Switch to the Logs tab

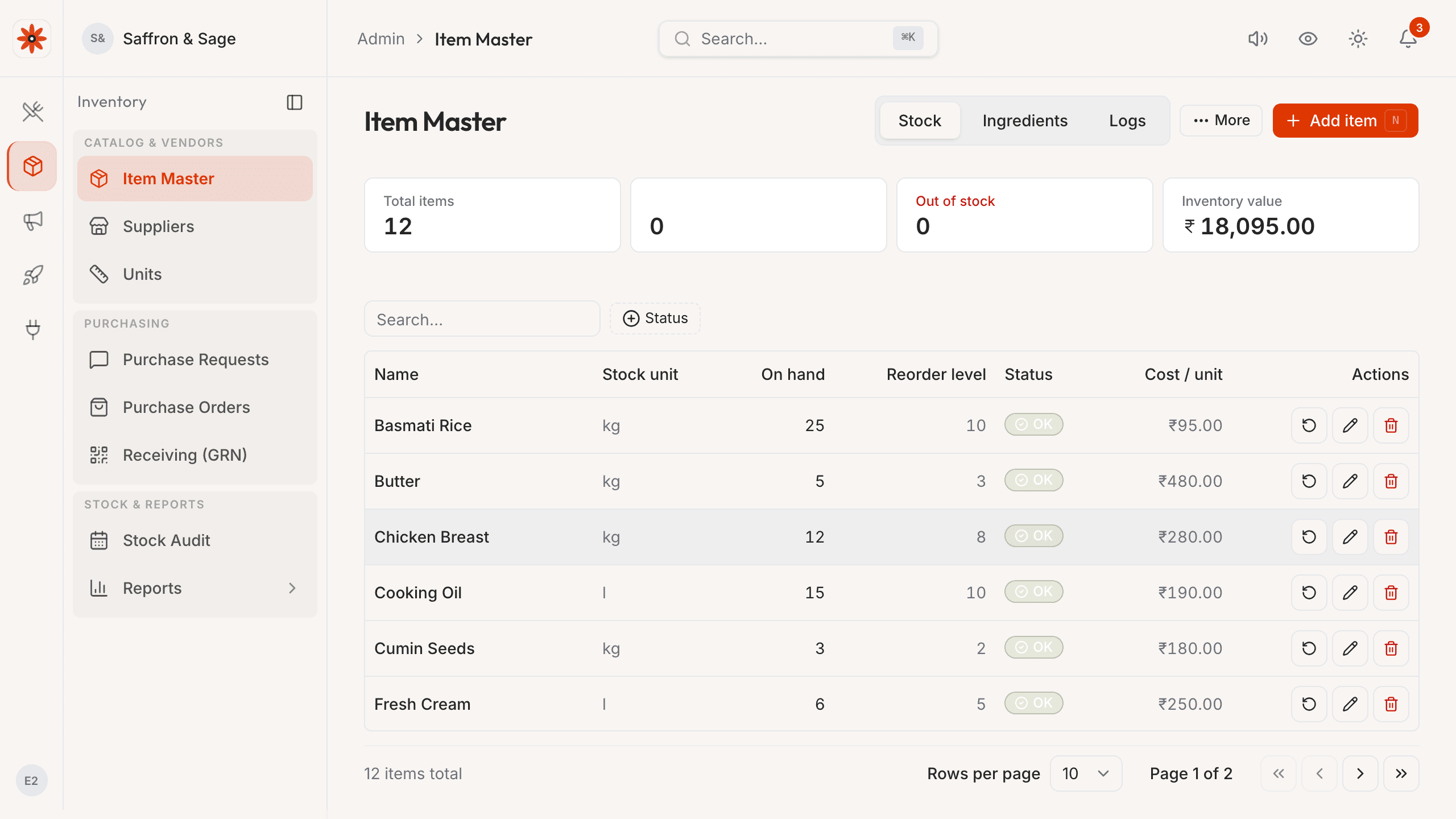pyautogui.click(x=1127, y=121)
